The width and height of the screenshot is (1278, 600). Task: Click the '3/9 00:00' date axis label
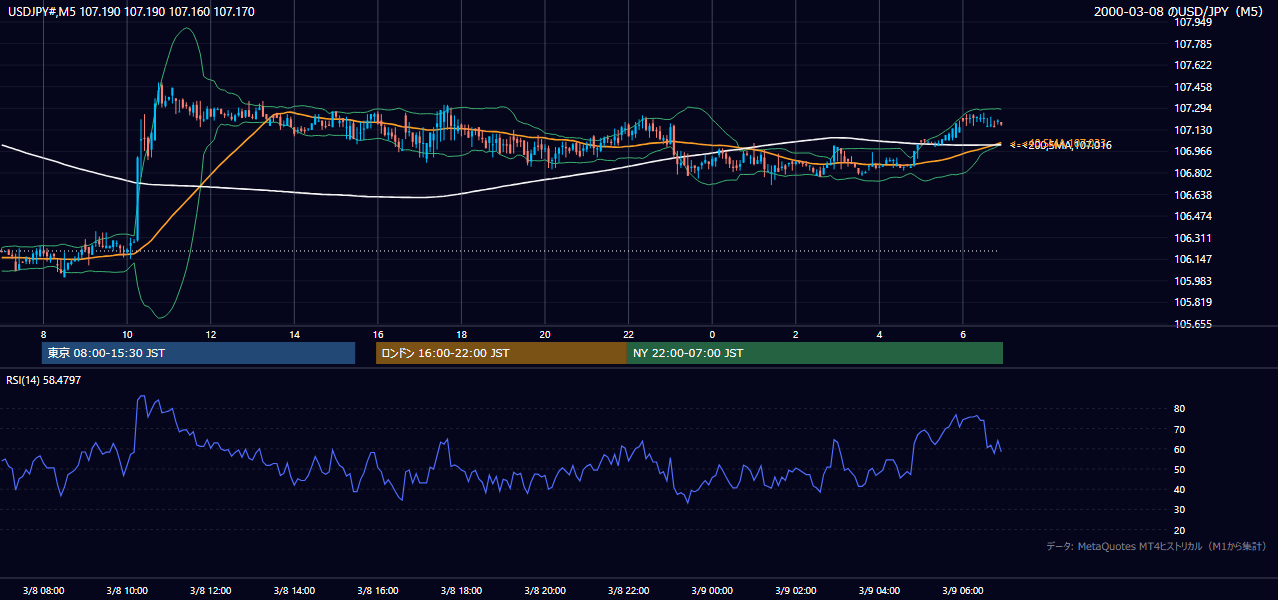[712, 590]
